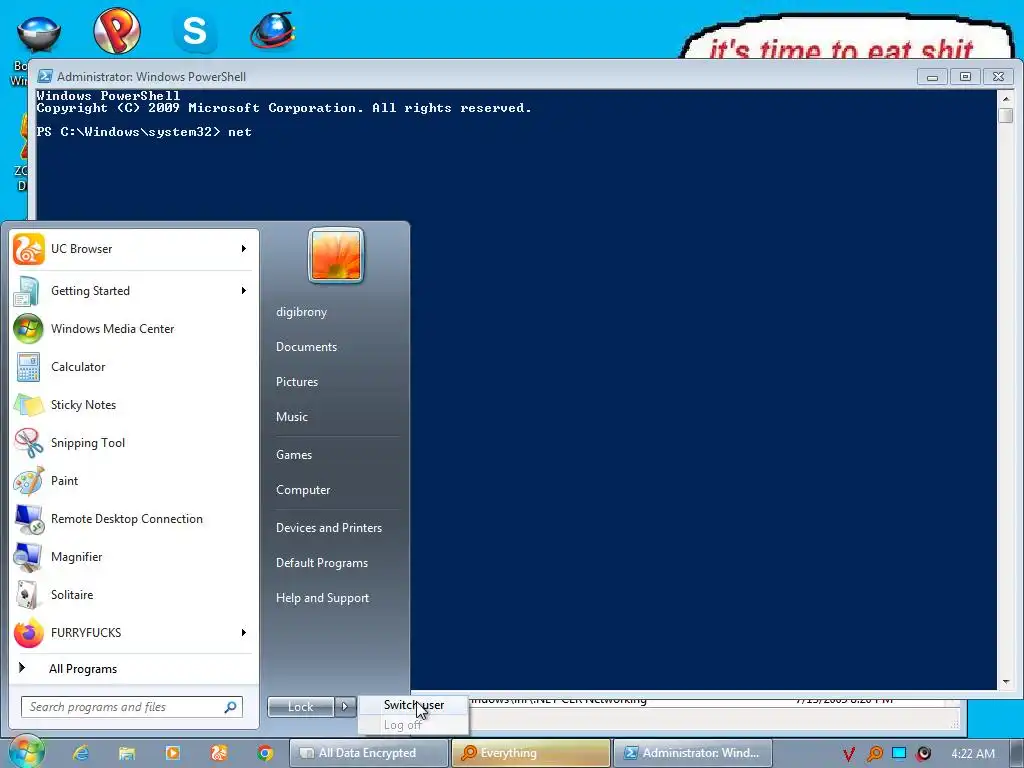Open Getting Started icon in Start menu
This screenshot has height=768, width=1024.
point(26,291)
